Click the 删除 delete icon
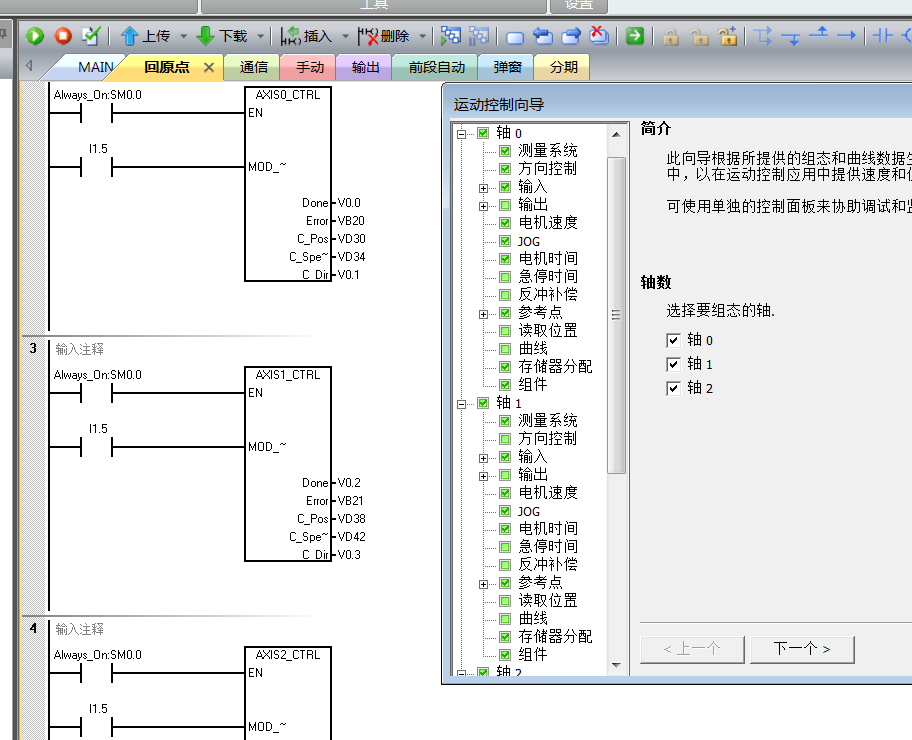The height and width of the screenshot is (740, 912). (368, 36)
